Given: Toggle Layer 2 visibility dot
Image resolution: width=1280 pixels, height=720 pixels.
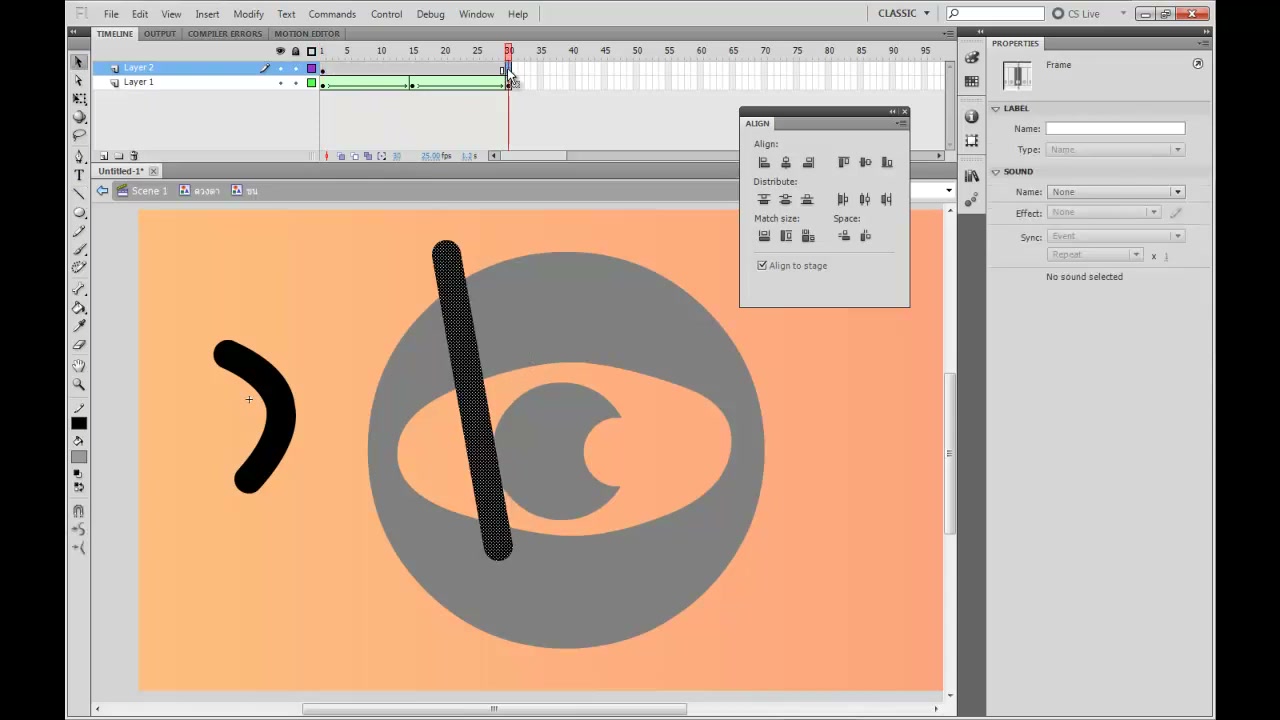Looking at the screenshot, I should [280, 68].
